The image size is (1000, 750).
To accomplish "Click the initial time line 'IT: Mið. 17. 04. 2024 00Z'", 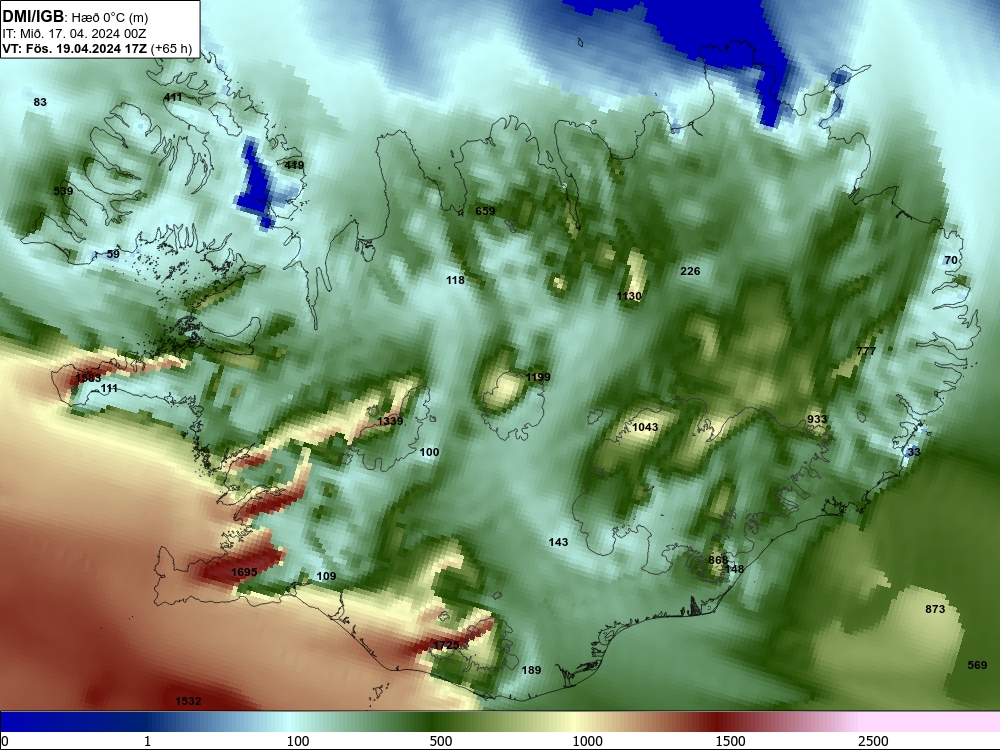I will pos(74,34).
